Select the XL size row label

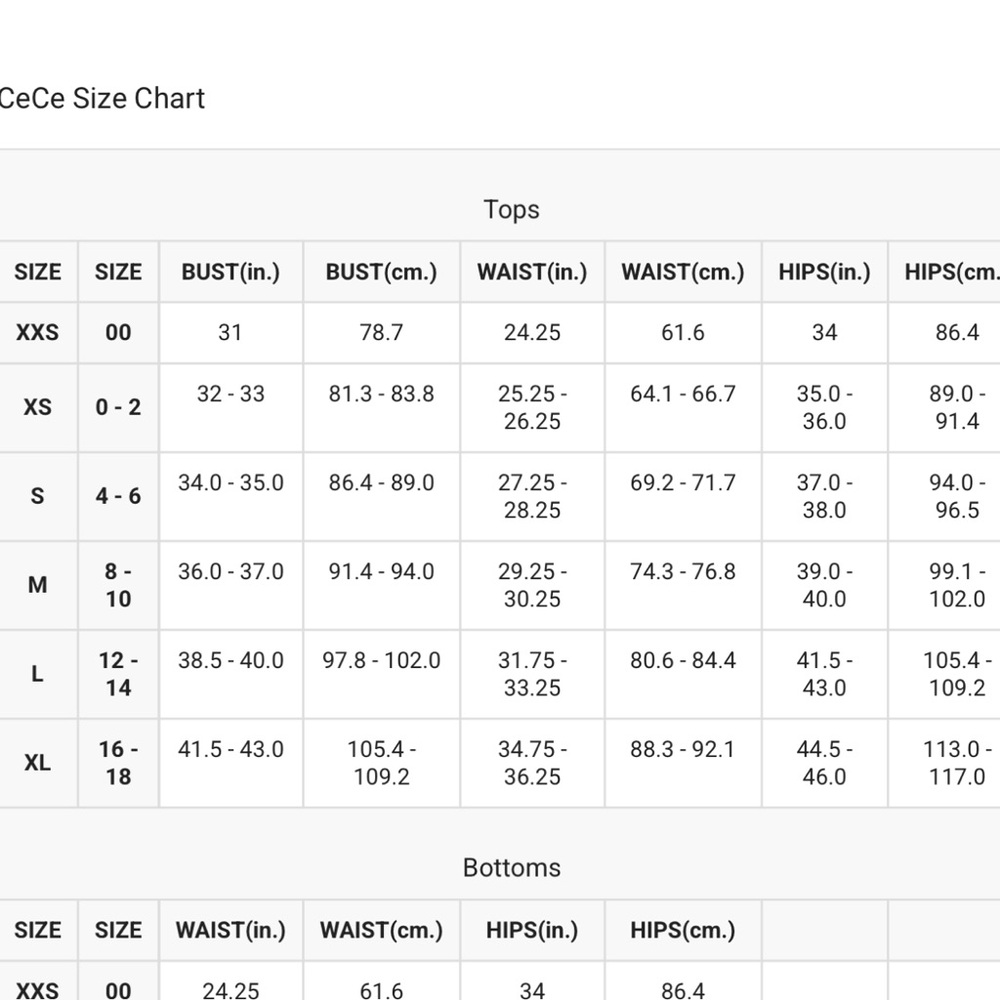point(38,763)
